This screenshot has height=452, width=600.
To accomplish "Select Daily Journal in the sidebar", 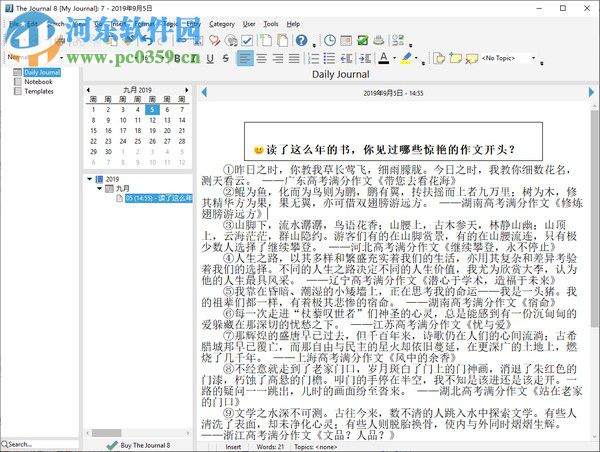I will click(42, 72).
